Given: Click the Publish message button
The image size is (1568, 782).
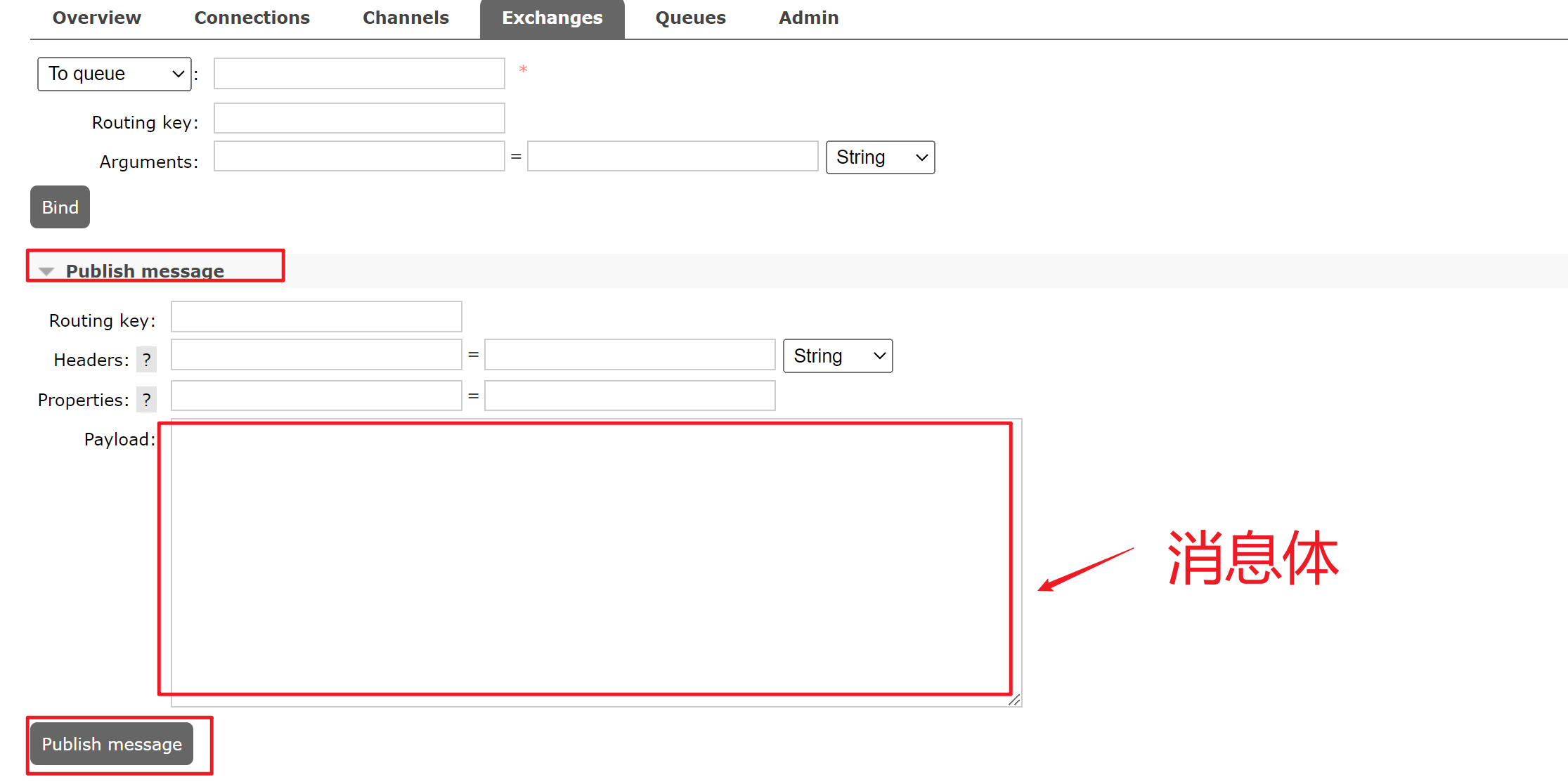Looking at the screenshot, I should tap(112, 744).
